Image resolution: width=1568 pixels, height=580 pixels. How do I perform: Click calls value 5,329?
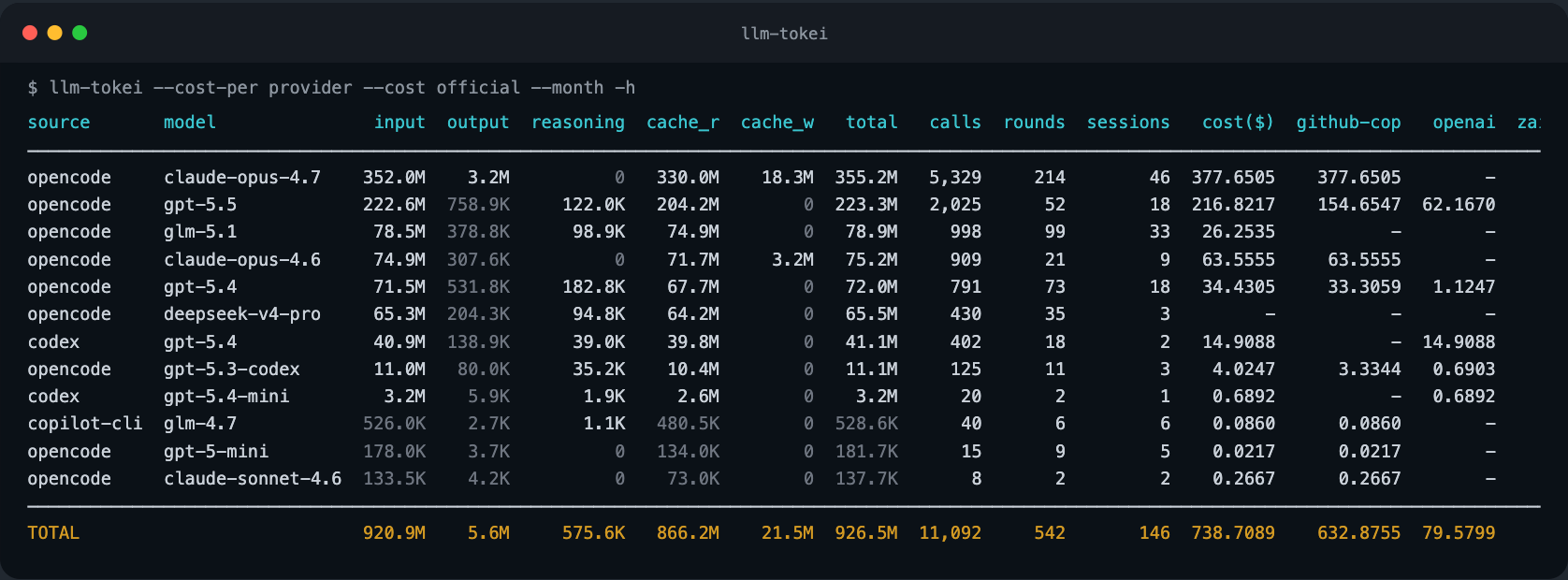(955, 178)
